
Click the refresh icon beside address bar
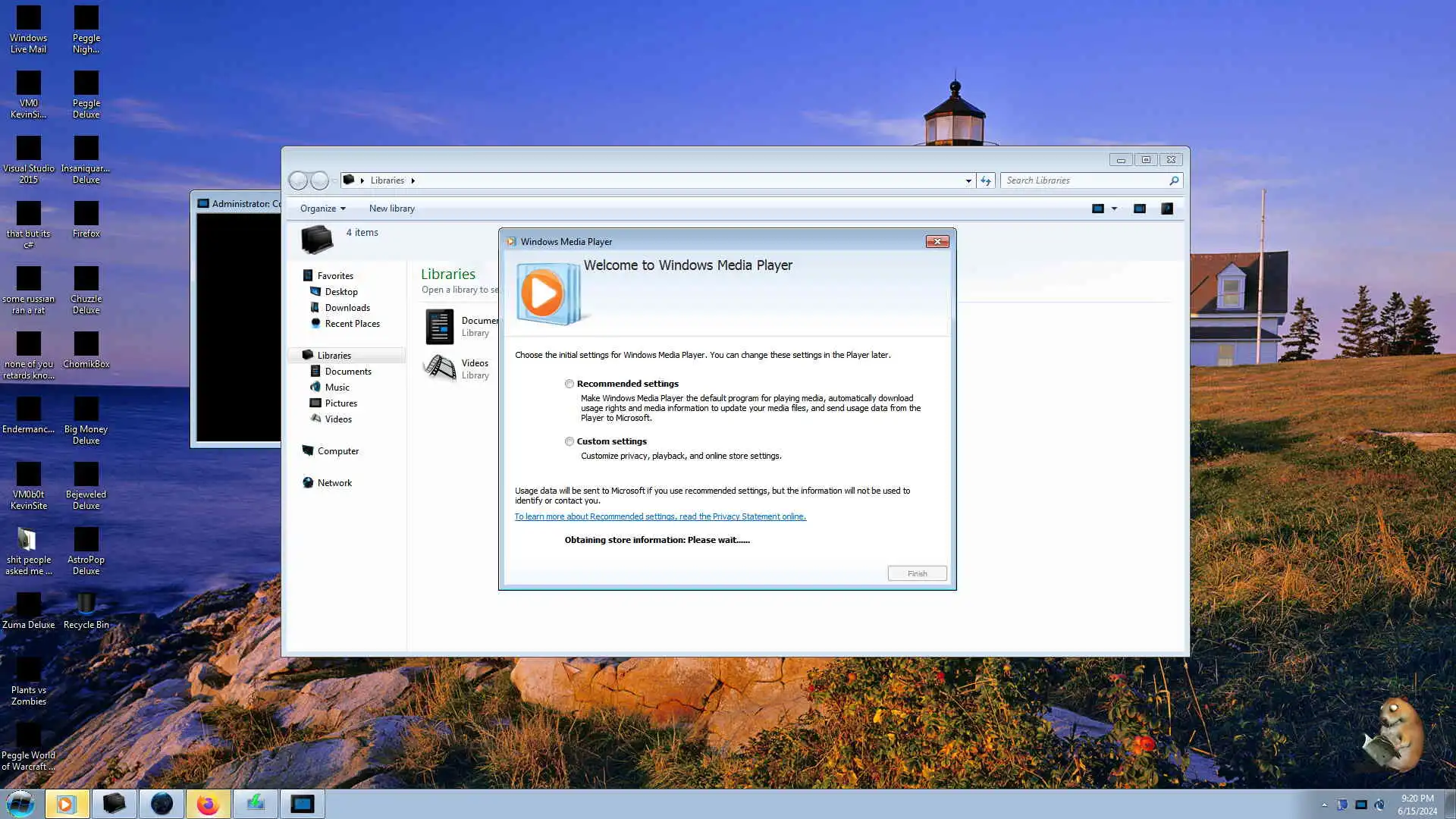985,180
